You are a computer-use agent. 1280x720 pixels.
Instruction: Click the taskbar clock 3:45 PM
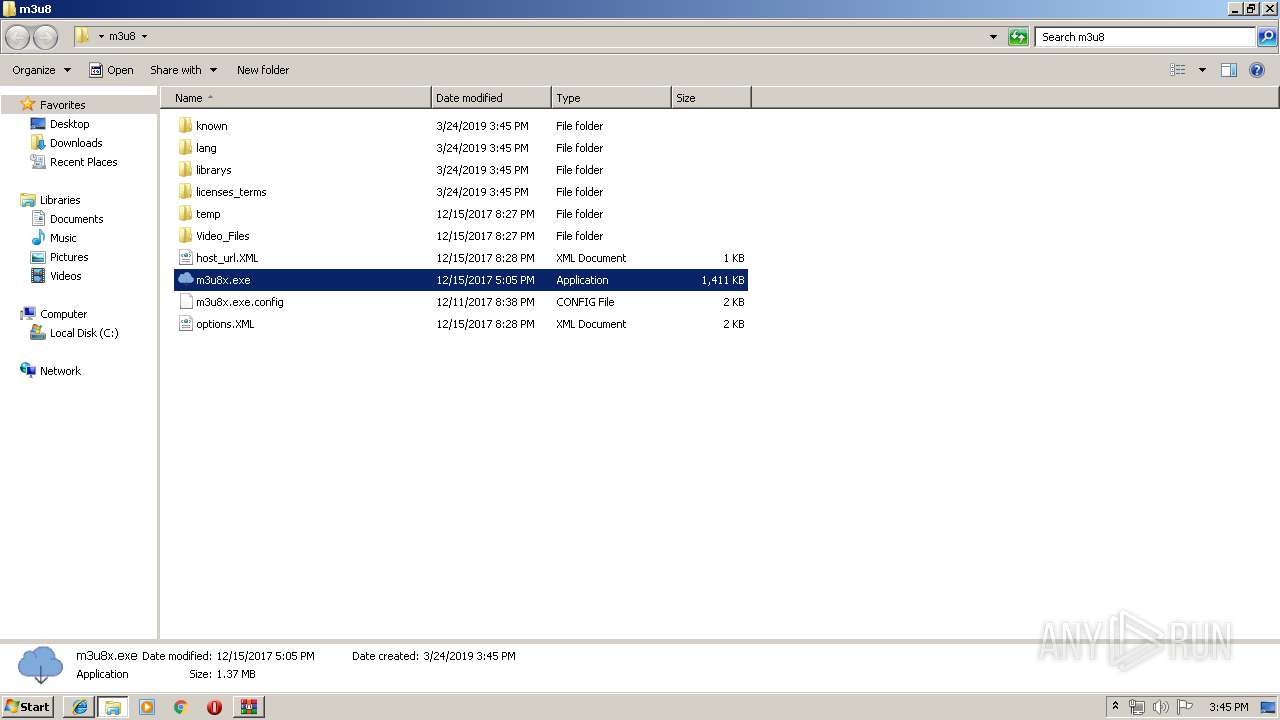(1228, 707)
